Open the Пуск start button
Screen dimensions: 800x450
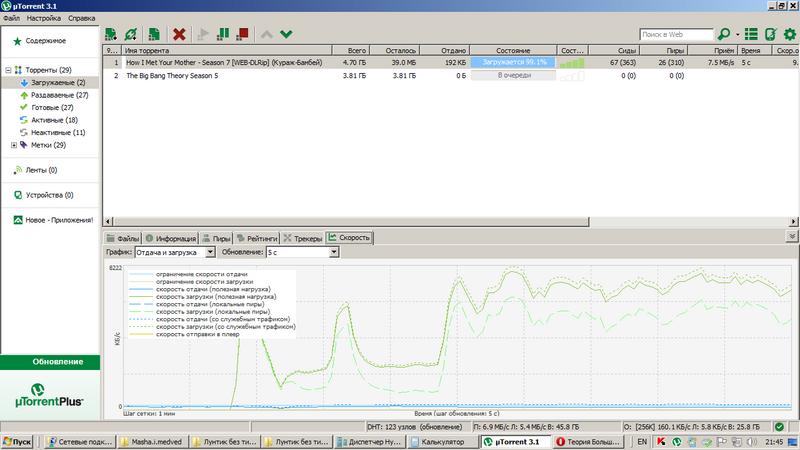[x=17, y=442]
